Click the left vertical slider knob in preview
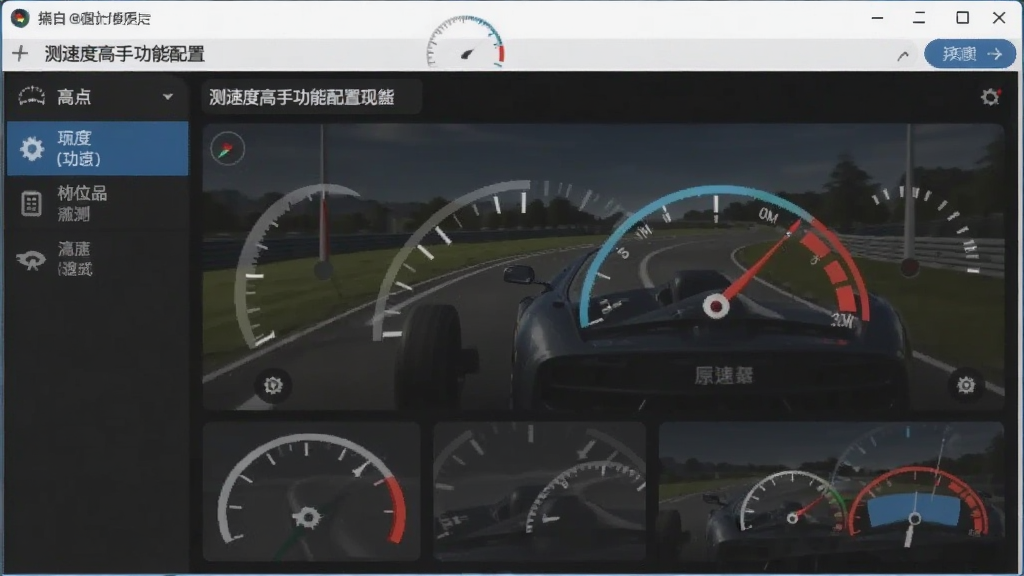1024x576 pixels. (323, 269)
